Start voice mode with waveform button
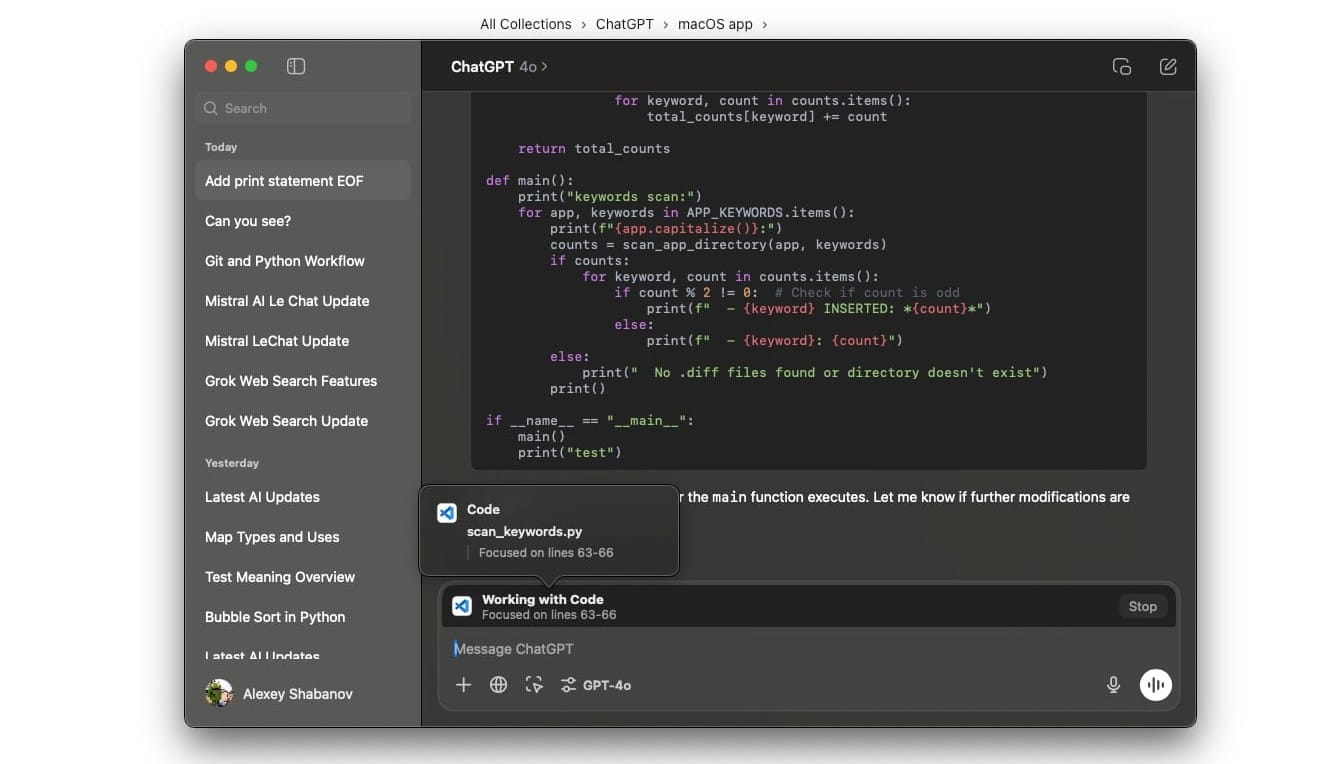The height and width of the screenshot is (764, 1341). [1156, 685]
